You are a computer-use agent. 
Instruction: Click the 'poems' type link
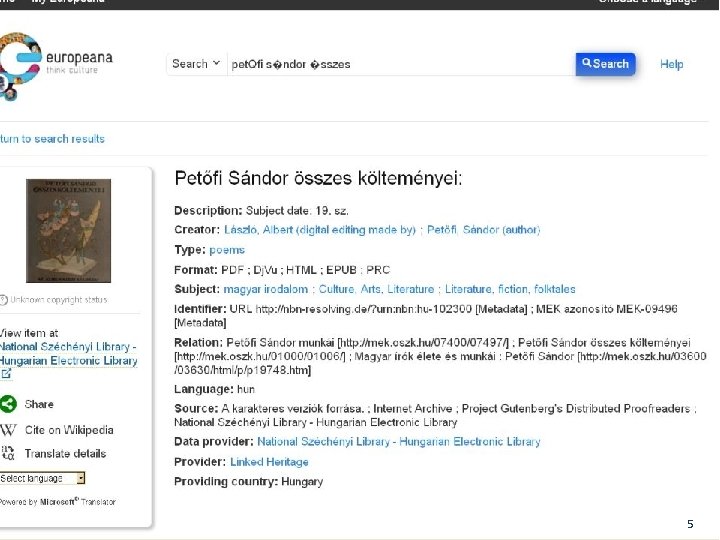pyautogui.click(x=226, y=250)
